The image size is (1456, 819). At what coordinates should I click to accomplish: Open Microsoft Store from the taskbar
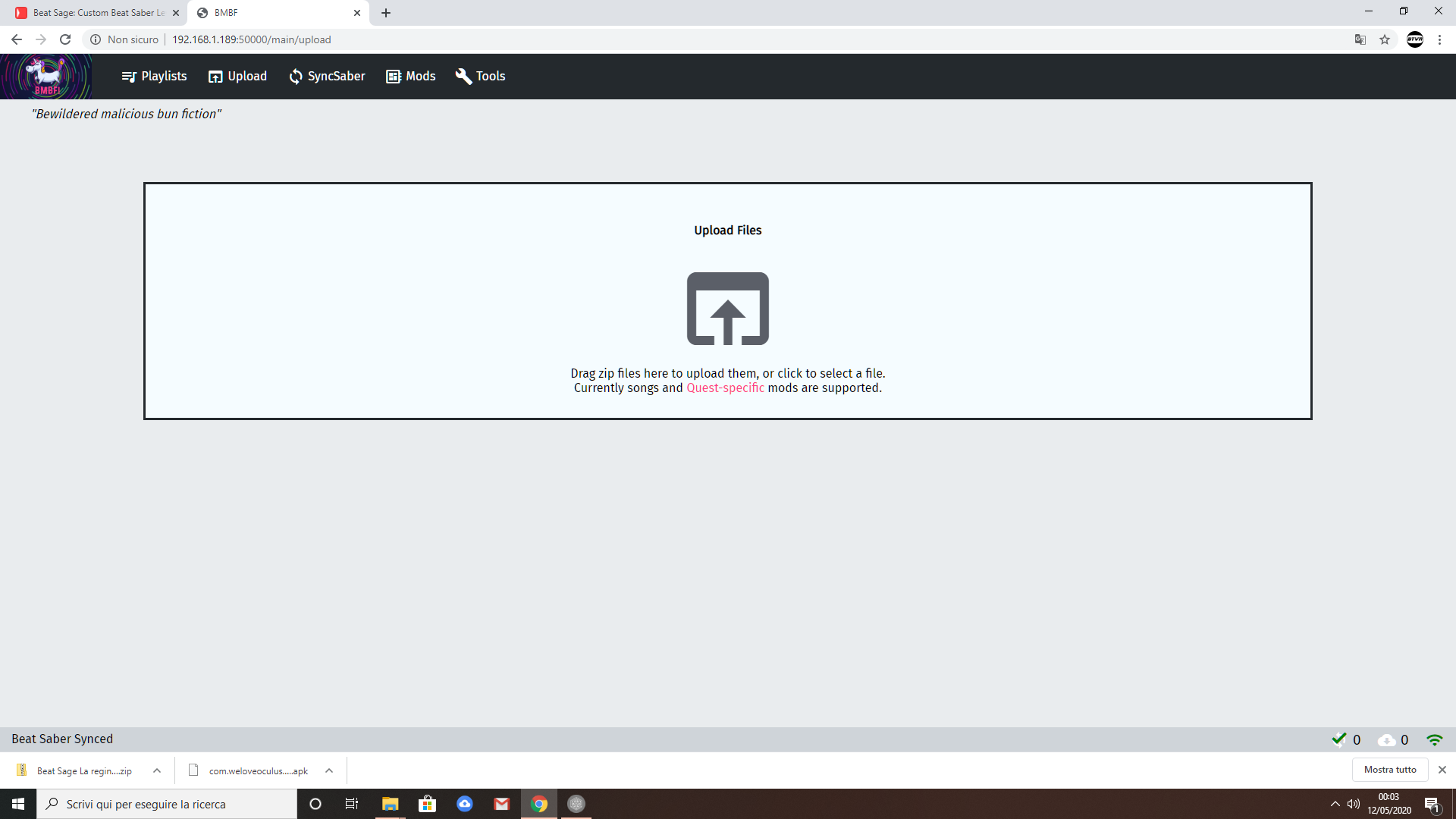coord(428,804)
